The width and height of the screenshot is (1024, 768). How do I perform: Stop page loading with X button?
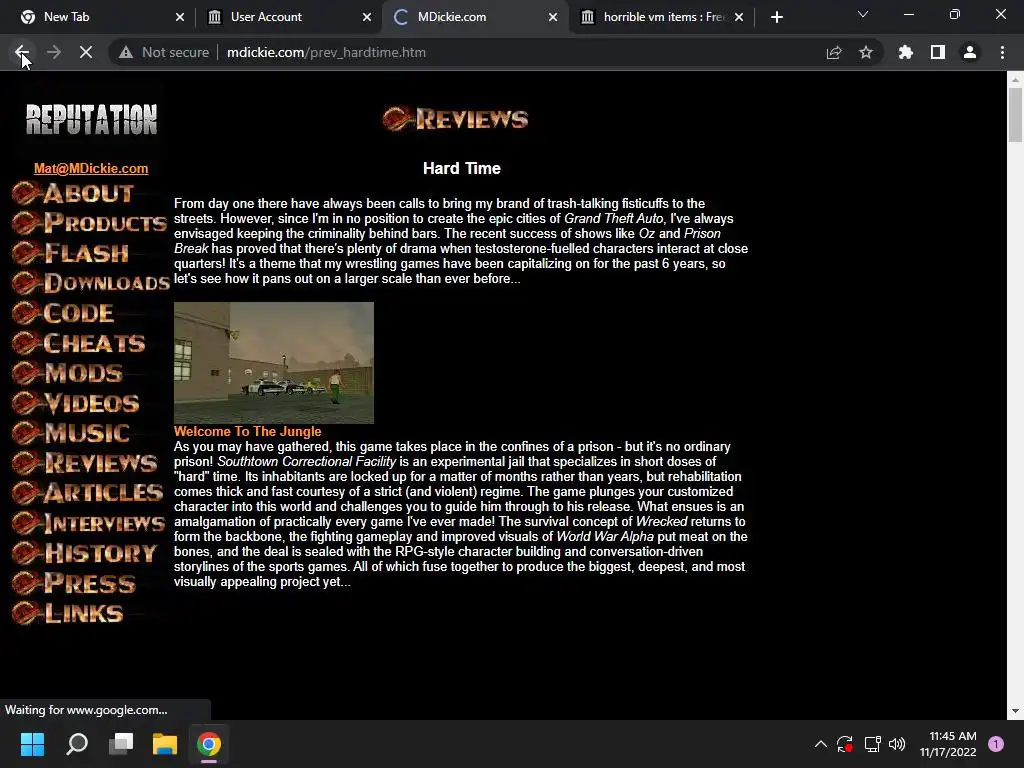pos(86,52)
